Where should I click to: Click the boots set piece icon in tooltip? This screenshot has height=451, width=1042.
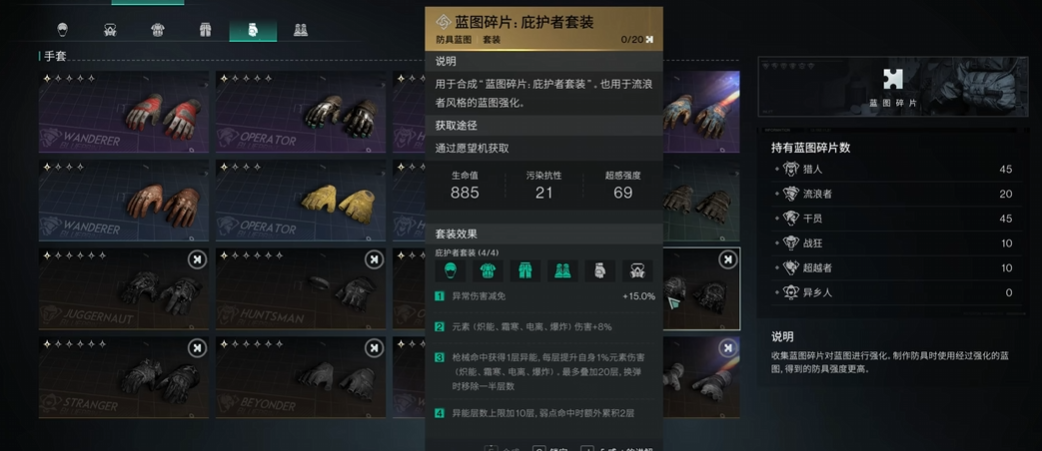tap(562, 271)
